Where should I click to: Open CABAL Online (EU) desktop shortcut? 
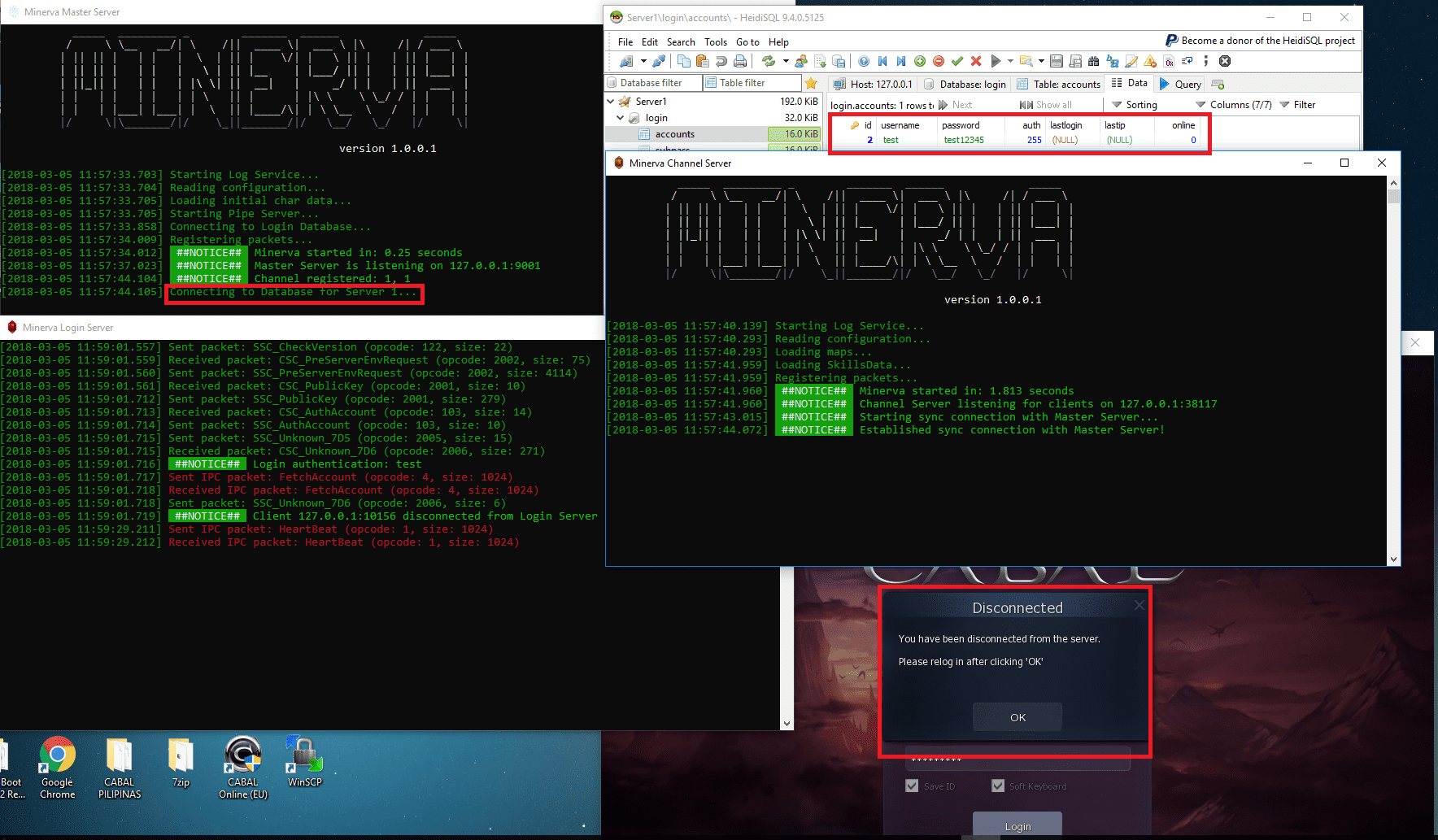pos(242,768)
